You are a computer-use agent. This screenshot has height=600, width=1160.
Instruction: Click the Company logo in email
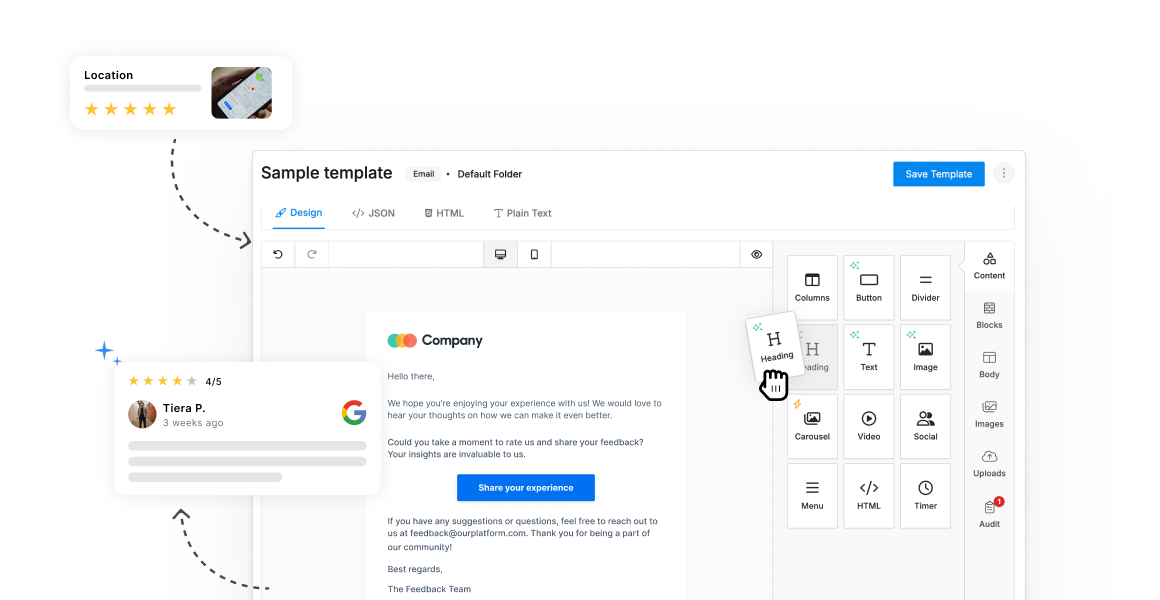pos(435,340)
